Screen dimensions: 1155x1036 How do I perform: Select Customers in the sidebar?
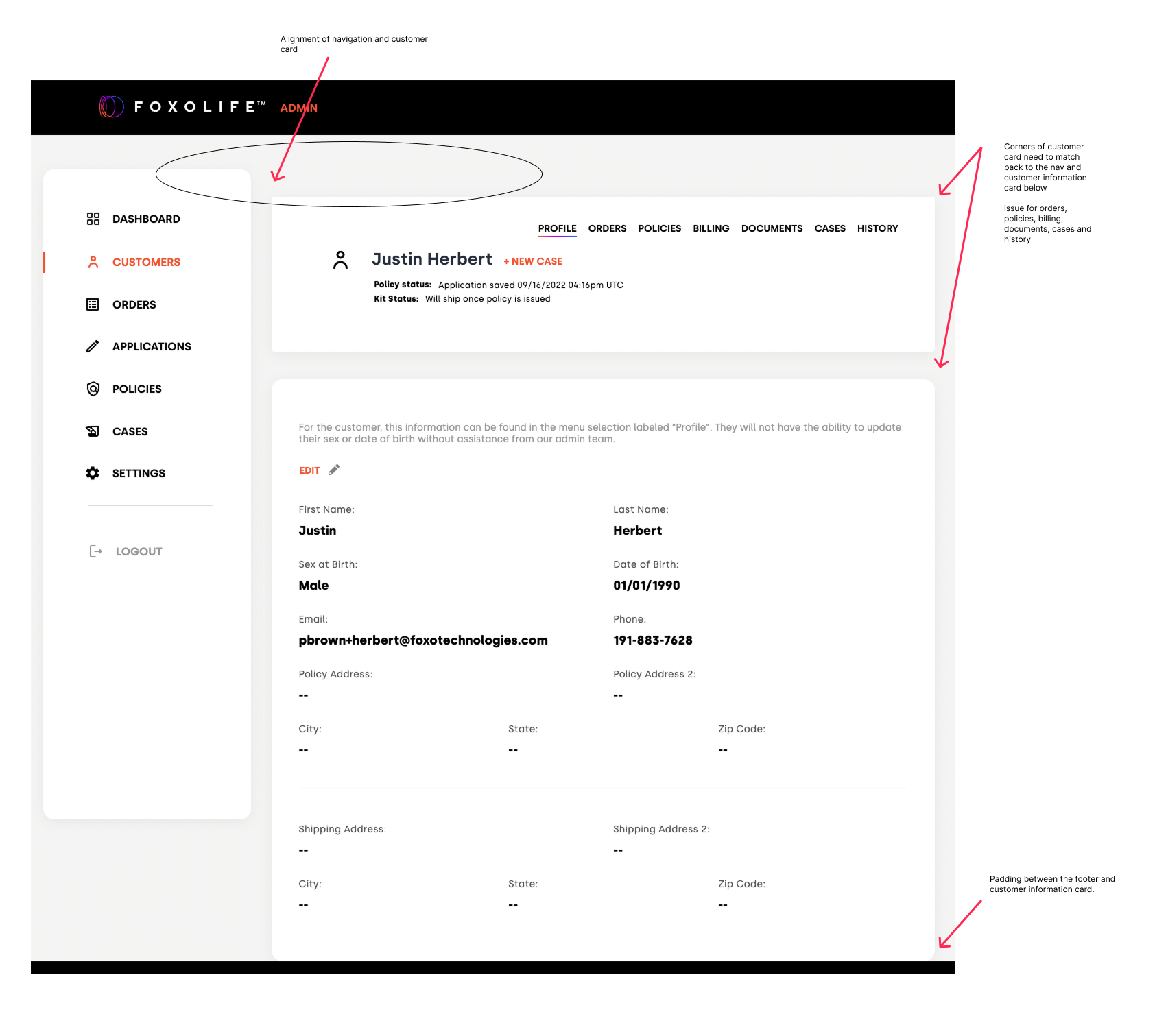point(146,262)
